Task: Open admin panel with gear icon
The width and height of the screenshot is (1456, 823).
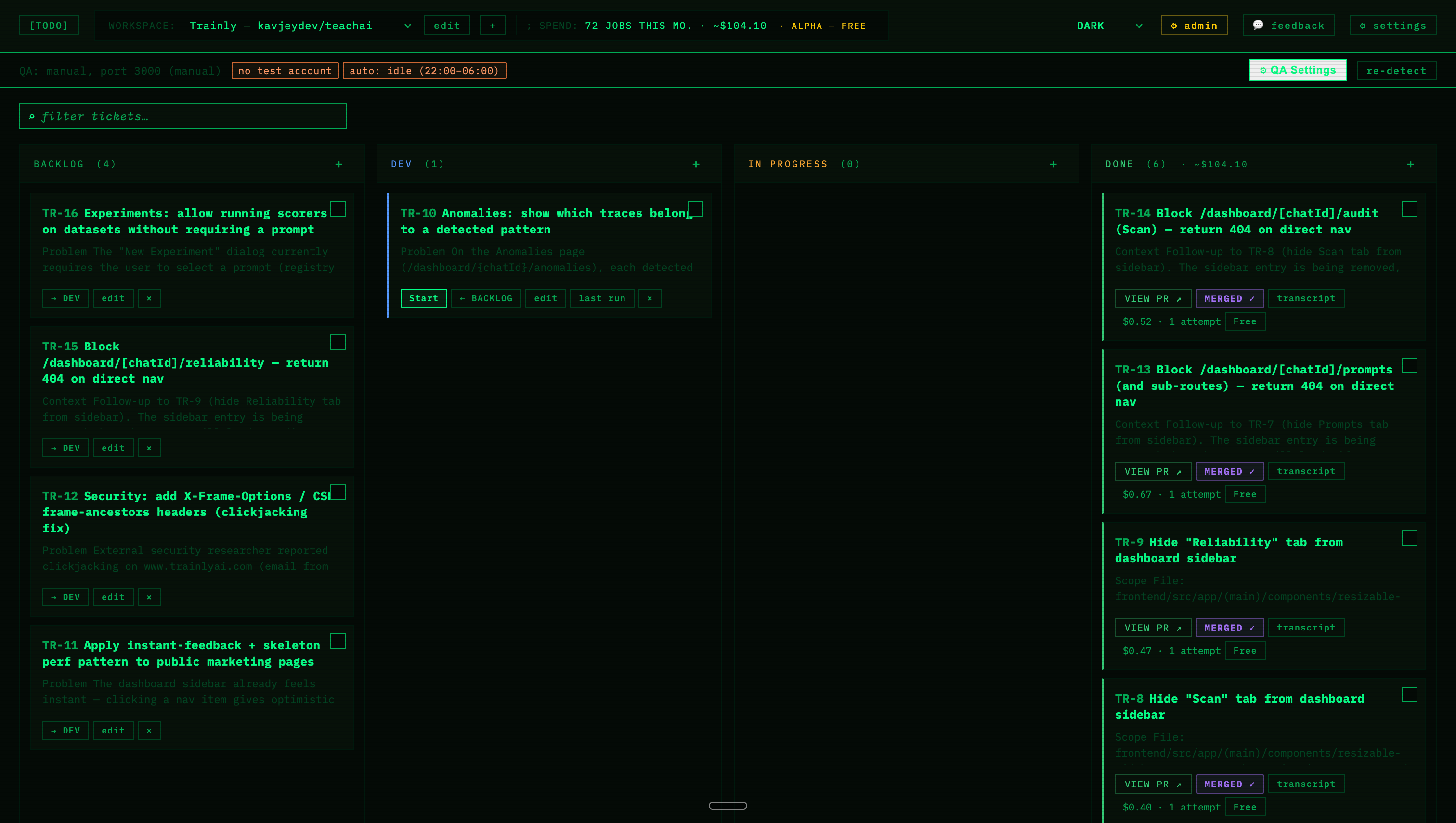Action: (x=1194, y=26)
